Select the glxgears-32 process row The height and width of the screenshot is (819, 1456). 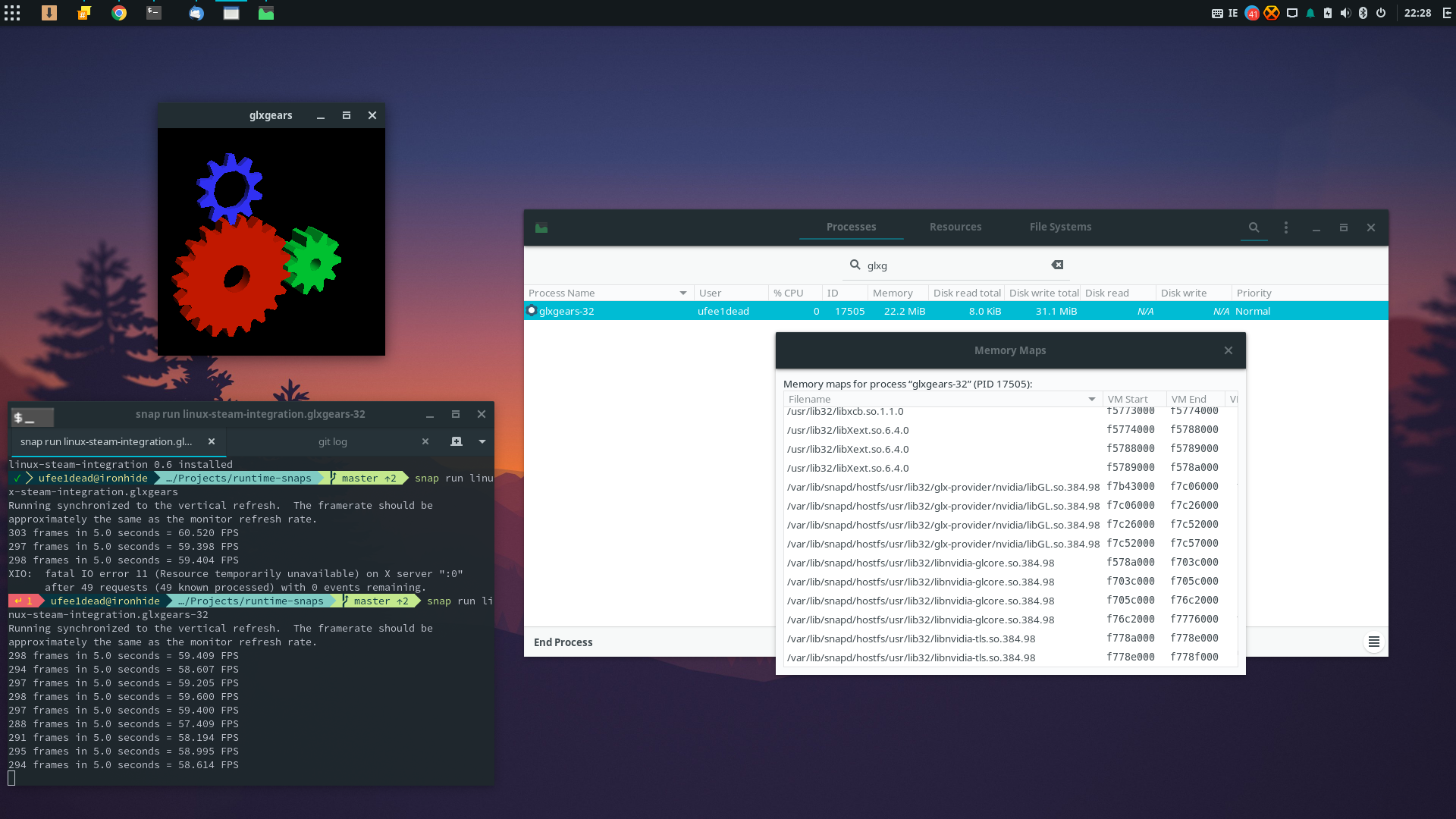(955, 311)
